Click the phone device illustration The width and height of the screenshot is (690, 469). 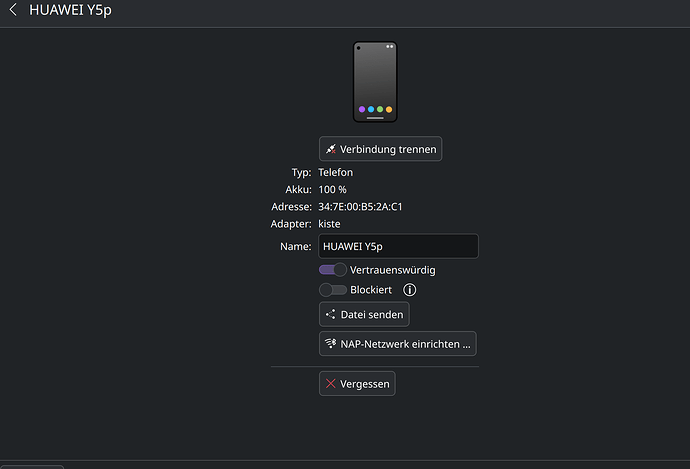375,81
